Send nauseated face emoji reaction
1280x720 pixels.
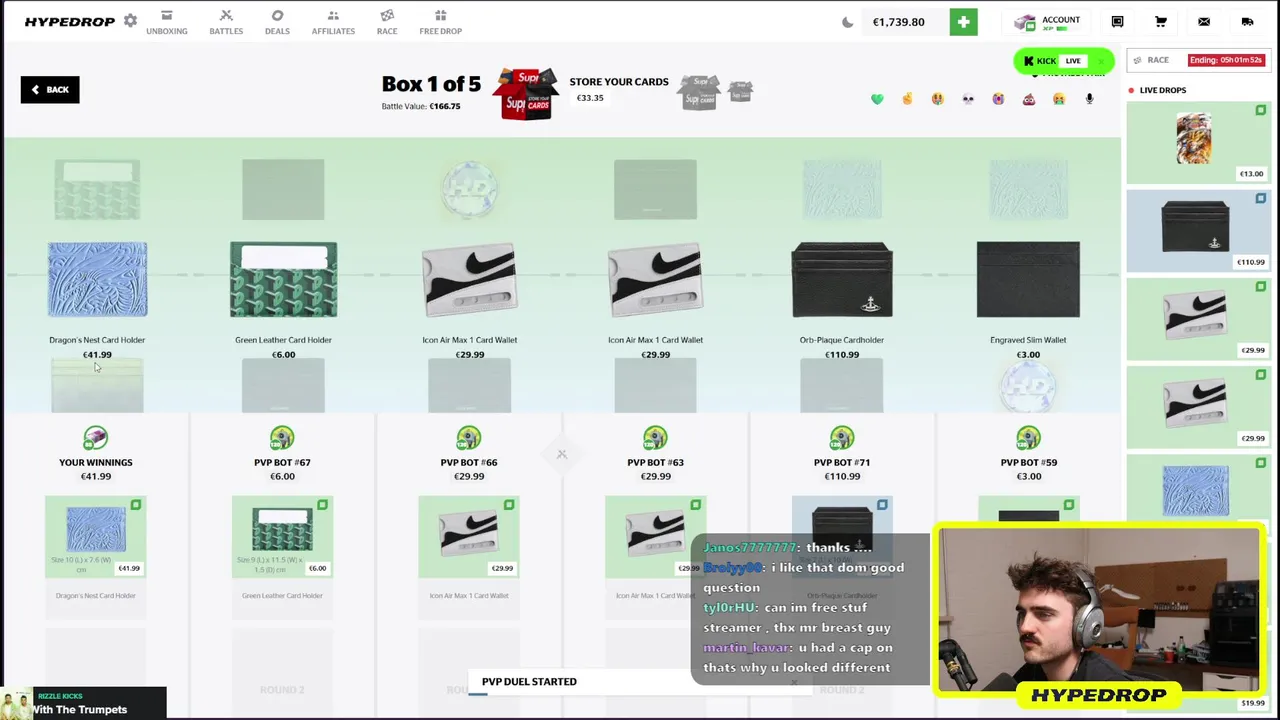[x=1059, y=99]
